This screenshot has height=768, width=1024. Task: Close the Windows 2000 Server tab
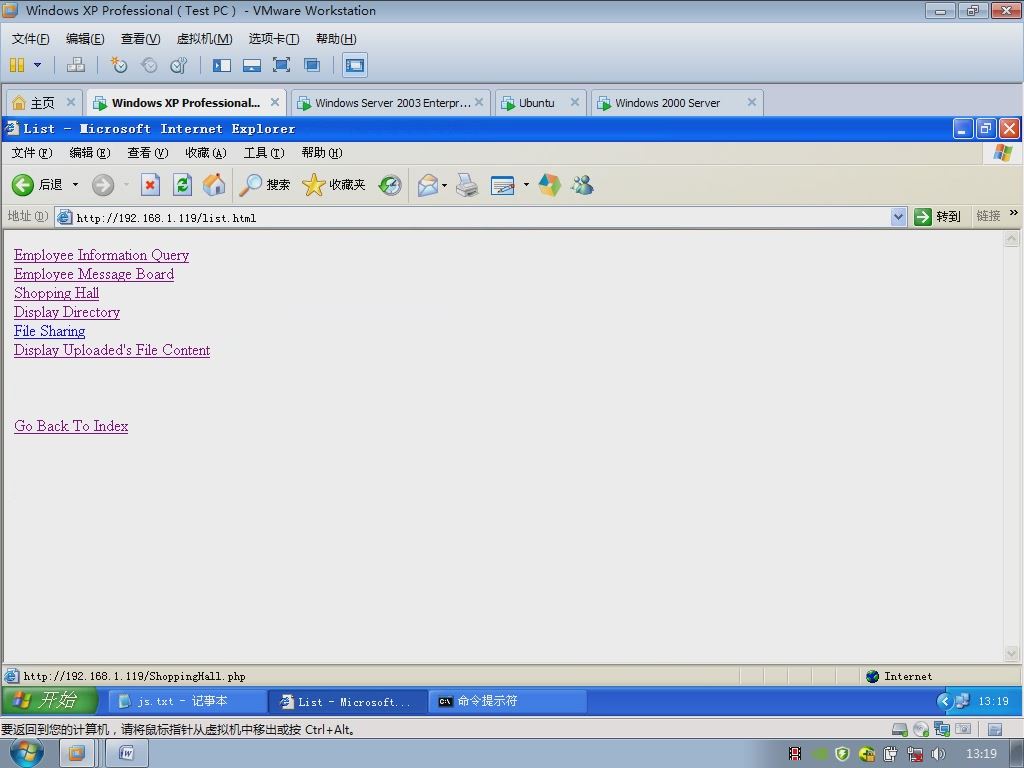pos(752,102)
